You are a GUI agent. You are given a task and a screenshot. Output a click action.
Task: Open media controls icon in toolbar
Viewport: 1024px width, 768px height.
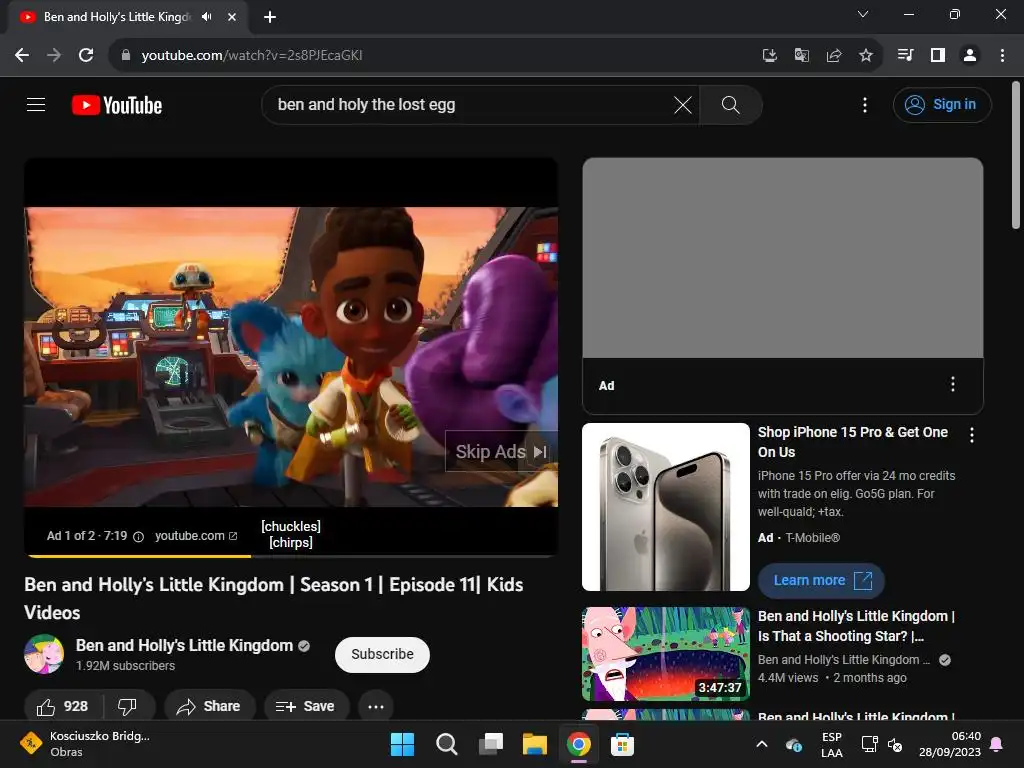click(x=905, y=56)
